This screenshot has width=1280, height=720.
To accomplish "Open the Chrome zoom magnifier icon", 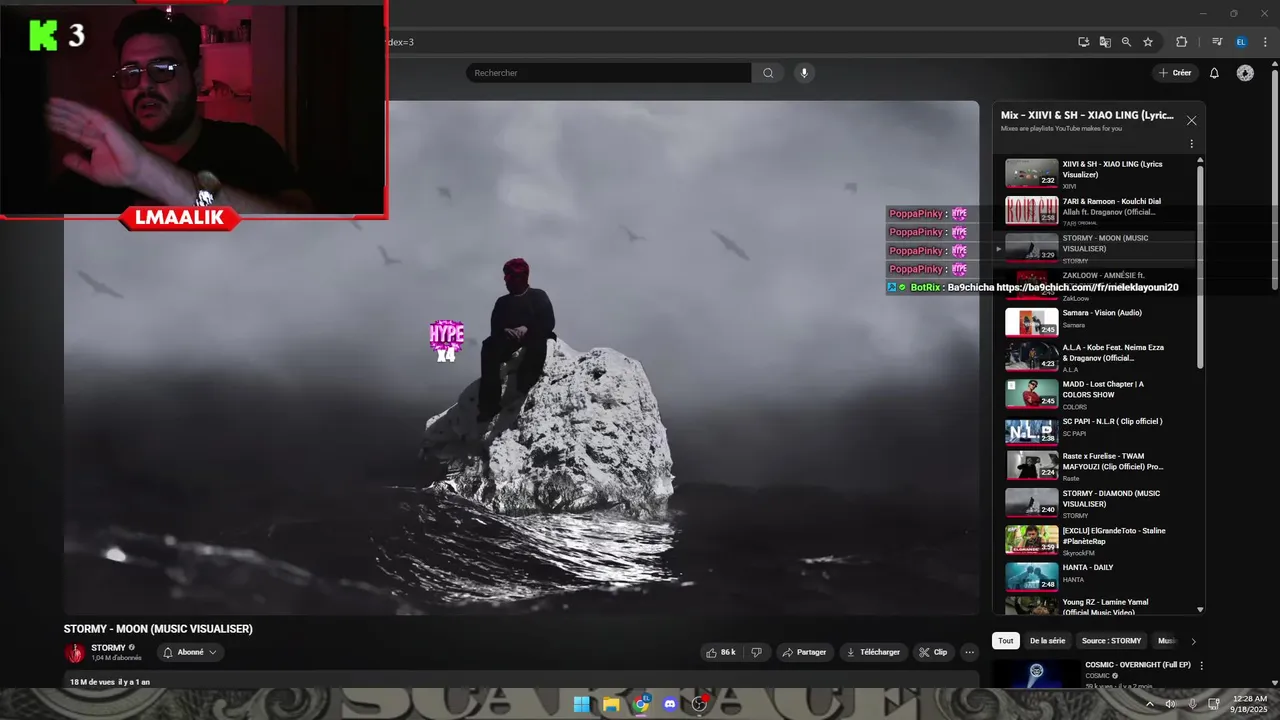I will pos(1126,42).
